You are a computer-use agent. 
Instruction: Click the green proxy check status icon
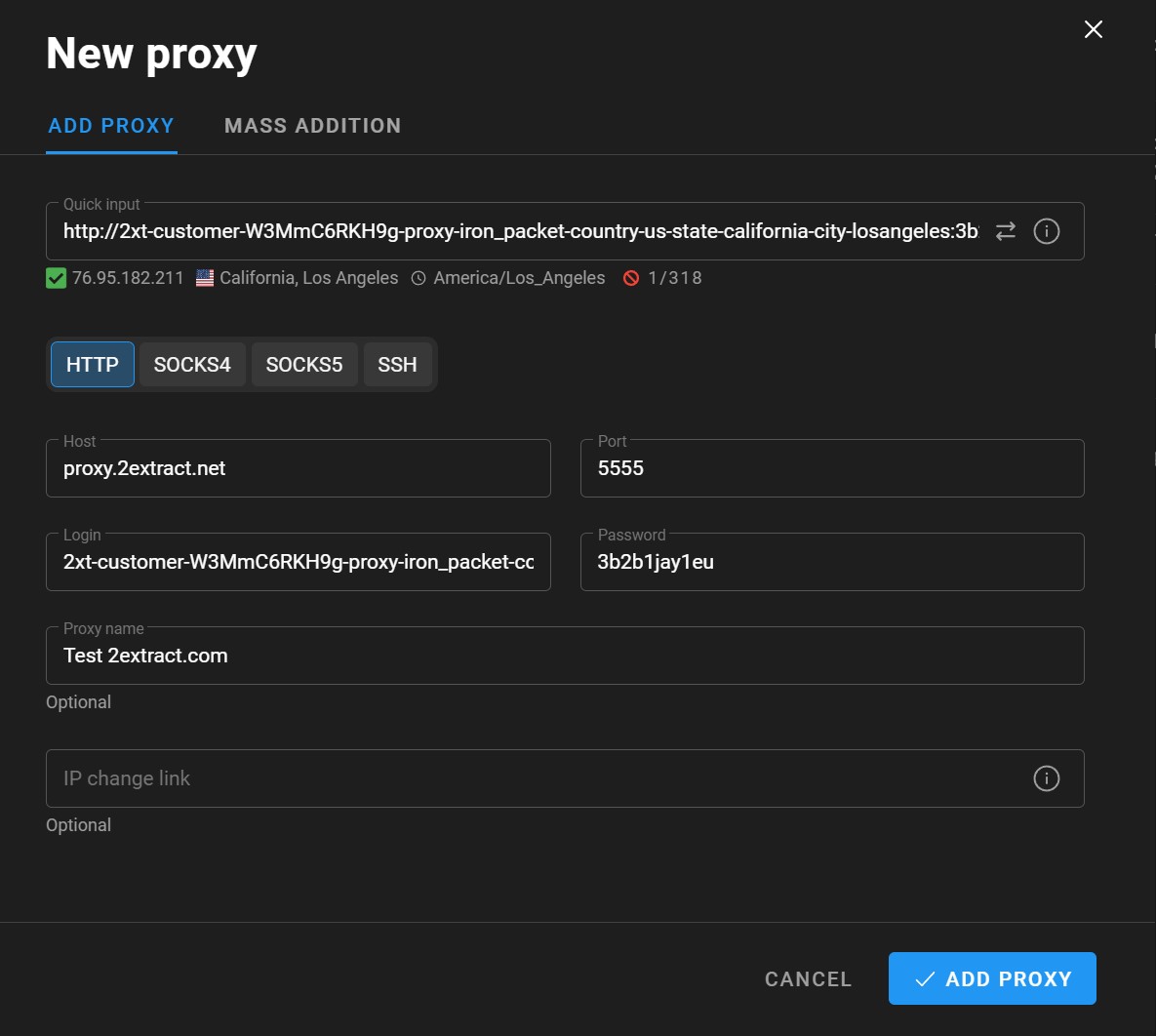pyautogui.click(x=56, y=278)
